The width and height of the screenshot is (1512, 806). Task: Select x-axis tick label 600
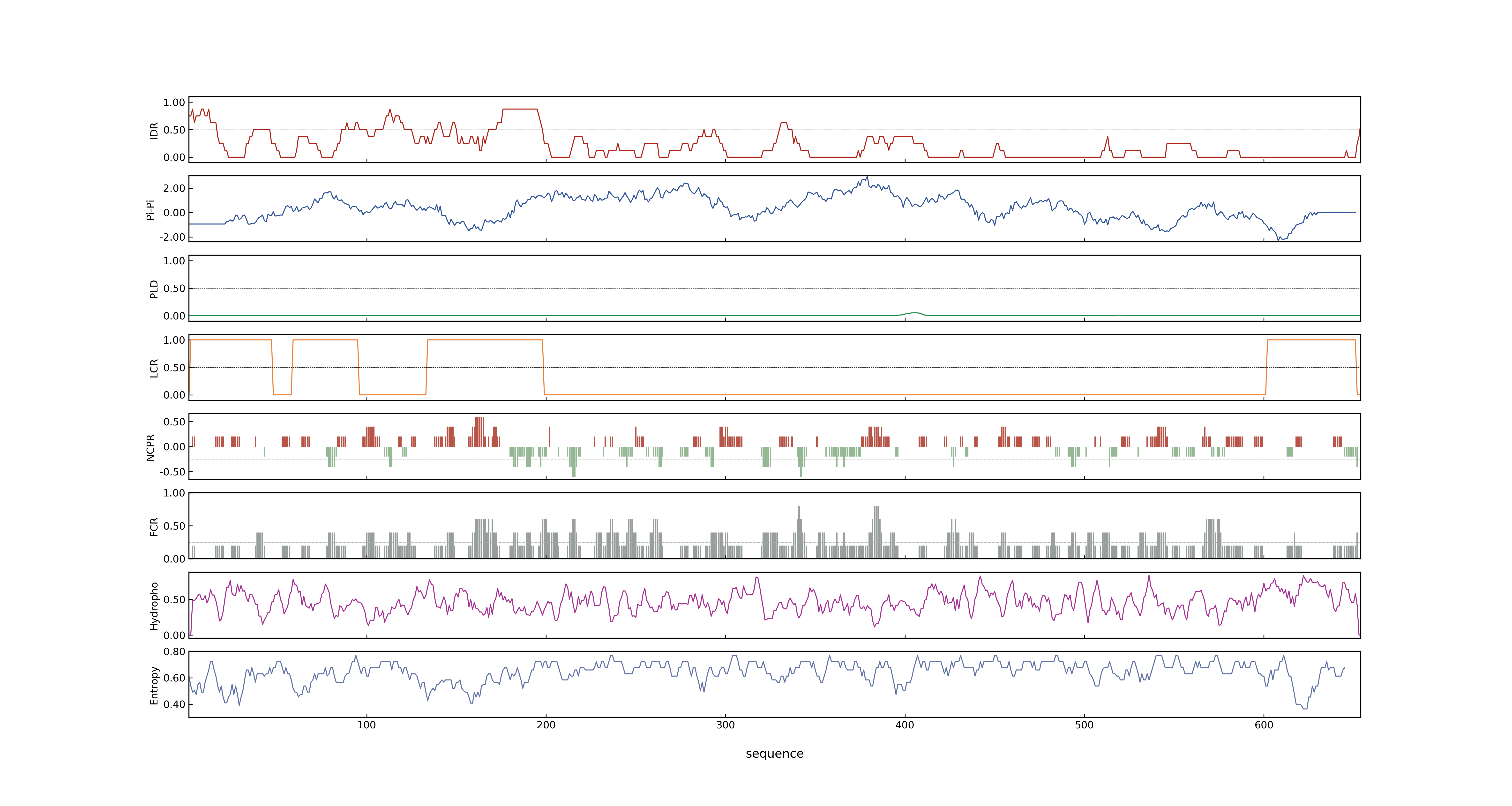[x=1264, y=725]
